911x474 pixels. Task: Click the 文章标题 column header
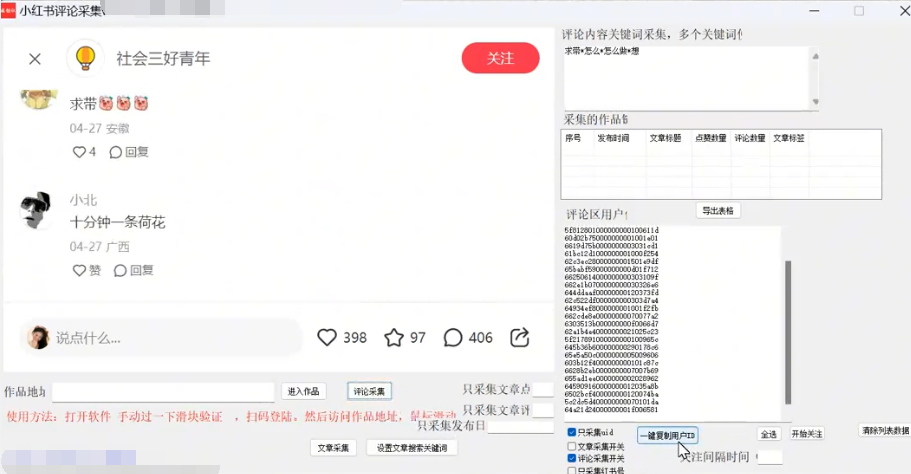pyautogui.click(x=665, y=138)
